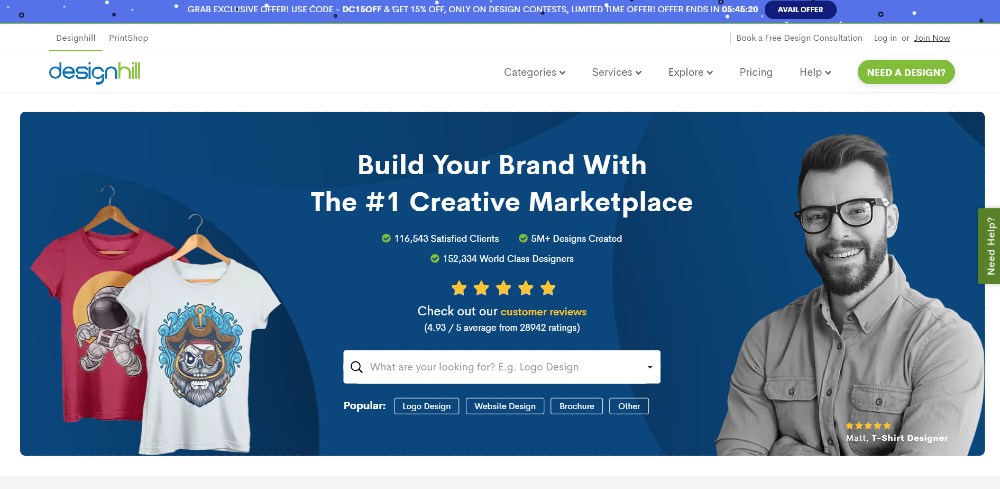Open the Explore dropdown menu
The width and height of the screenshot is (1000, 489).
click(690, 73)
